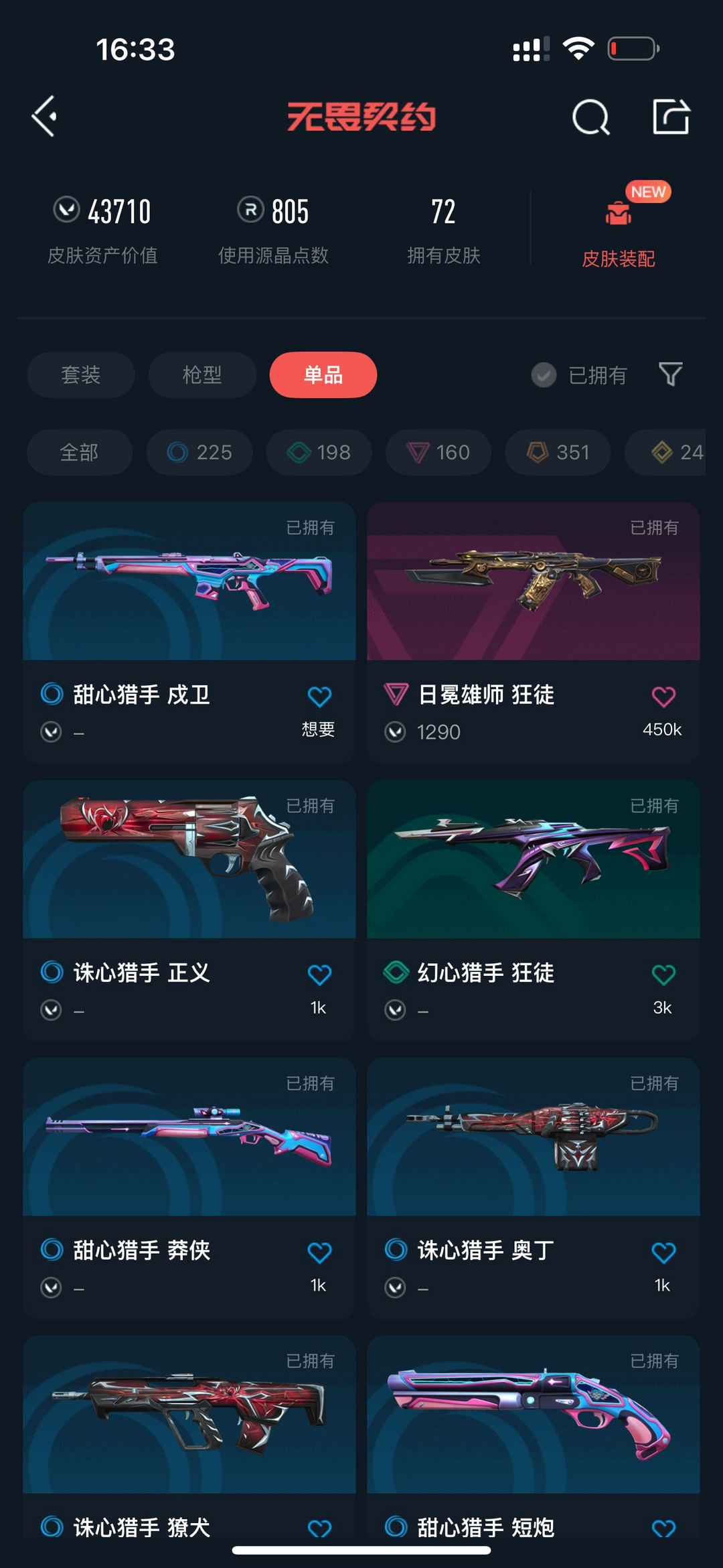Tap heart icon for 甜心猎手 莽侠
The image size is (723, 1568).
(319, 1253)
